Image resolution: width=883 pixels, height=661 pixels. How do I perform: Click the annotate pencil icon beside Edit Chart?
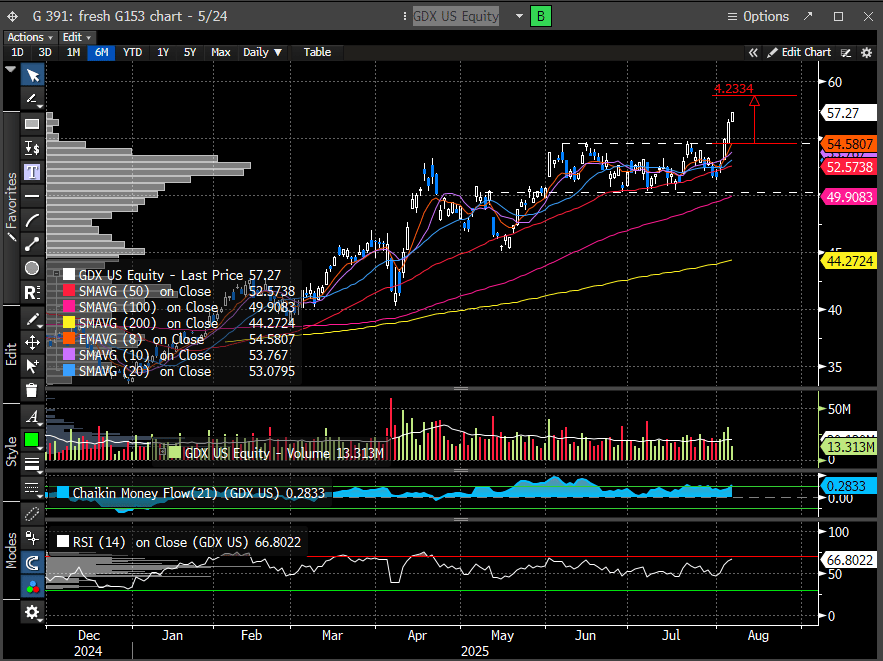click(845, 52)
